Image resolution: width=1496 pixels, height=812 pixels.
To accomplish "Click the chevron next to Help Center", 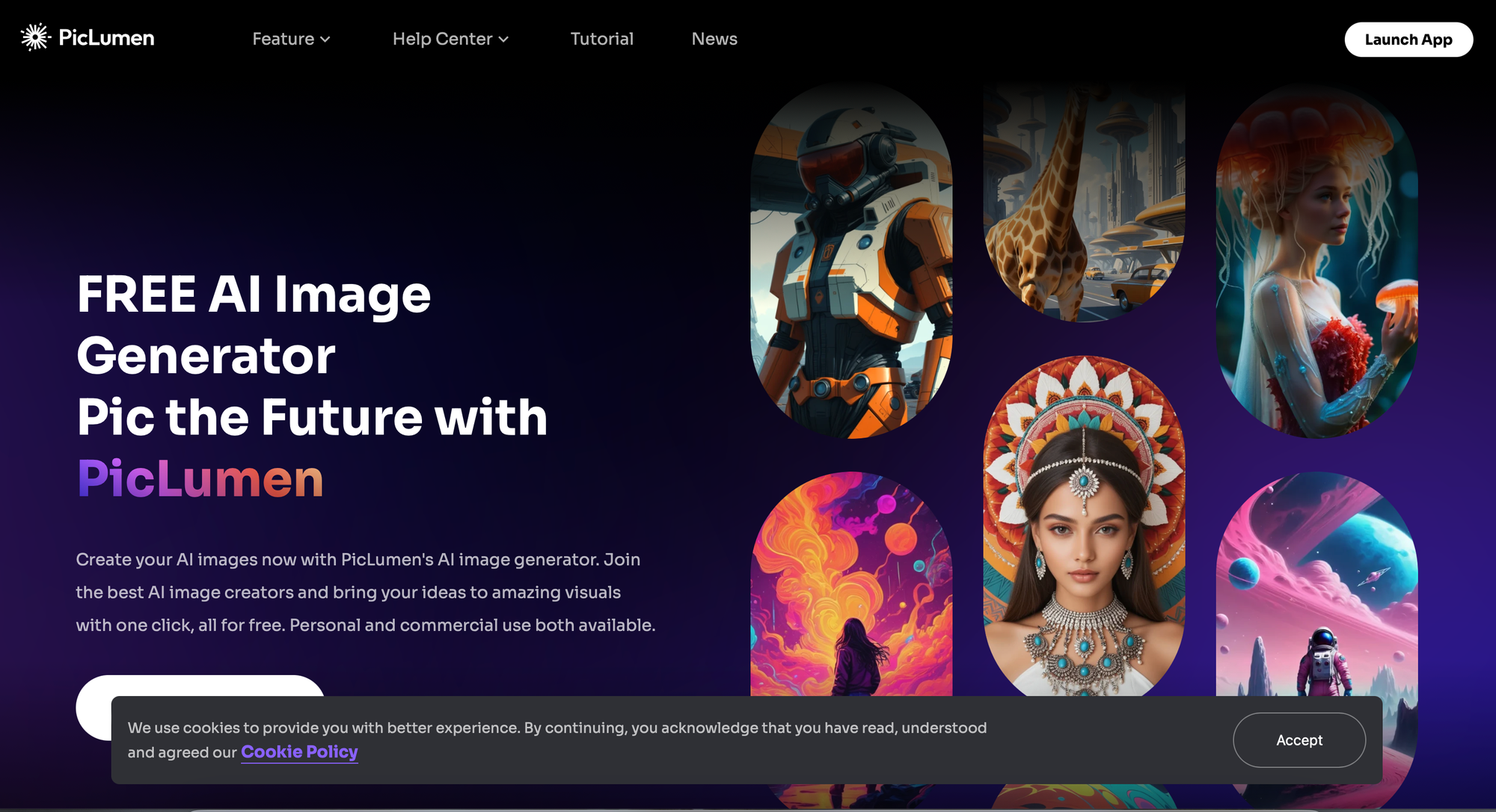I will [503, 40].
